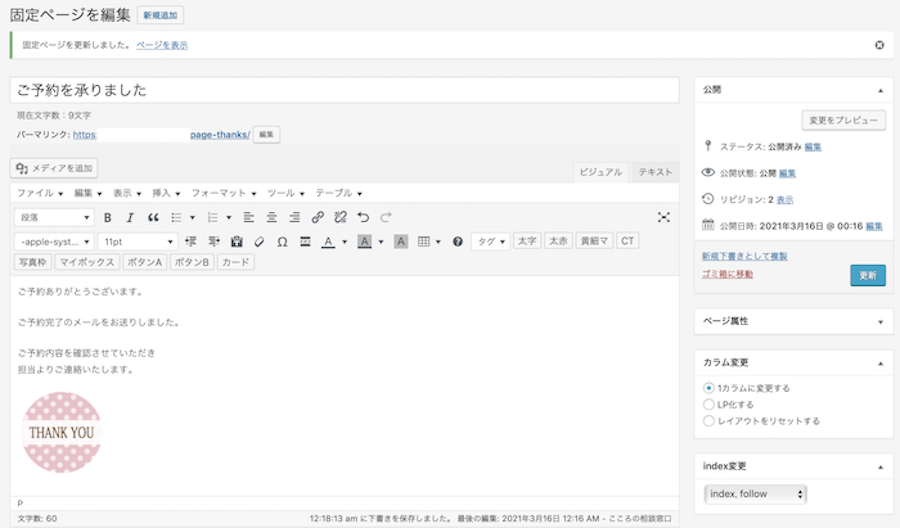This screenshot has height=528, width=900.
Task: Click the gray boxed A icon
Action: 401,242
